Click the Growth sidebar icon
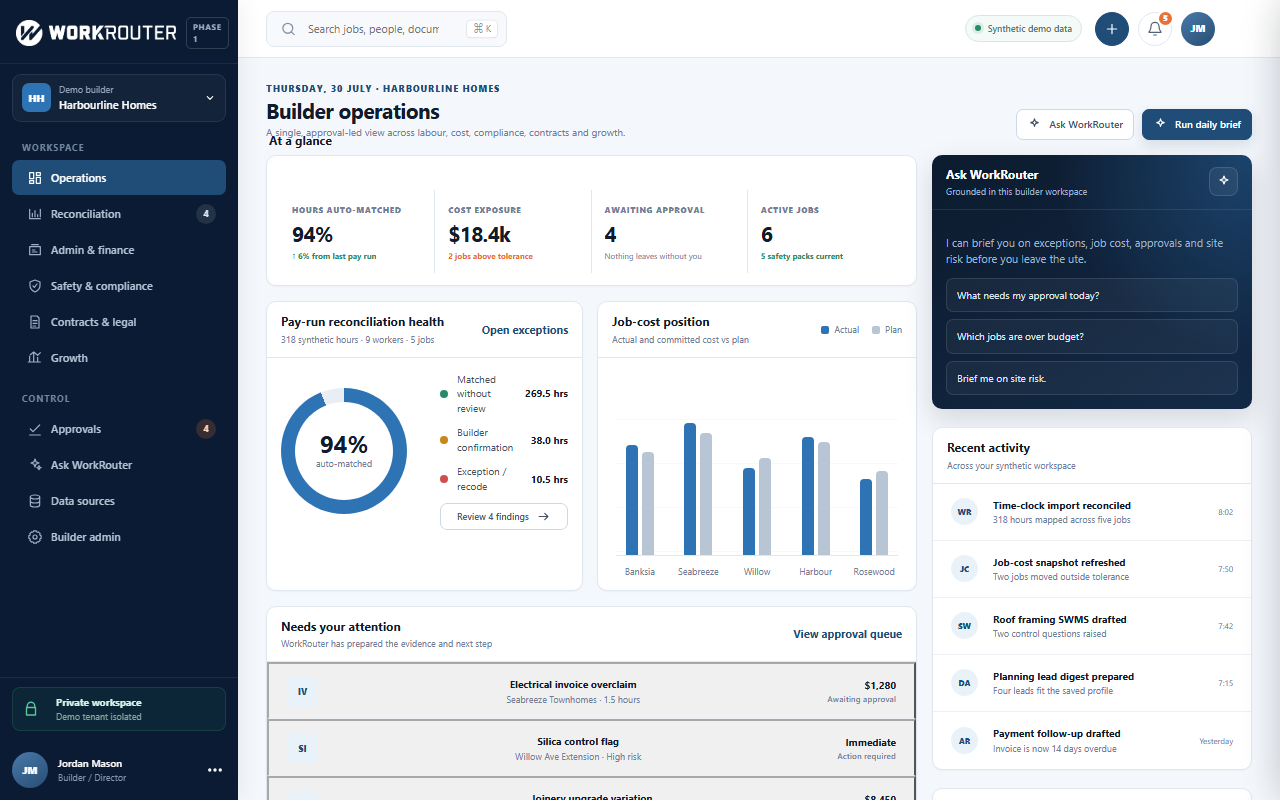This screenshot has width=1280, height=800. (x=35, y=358)
